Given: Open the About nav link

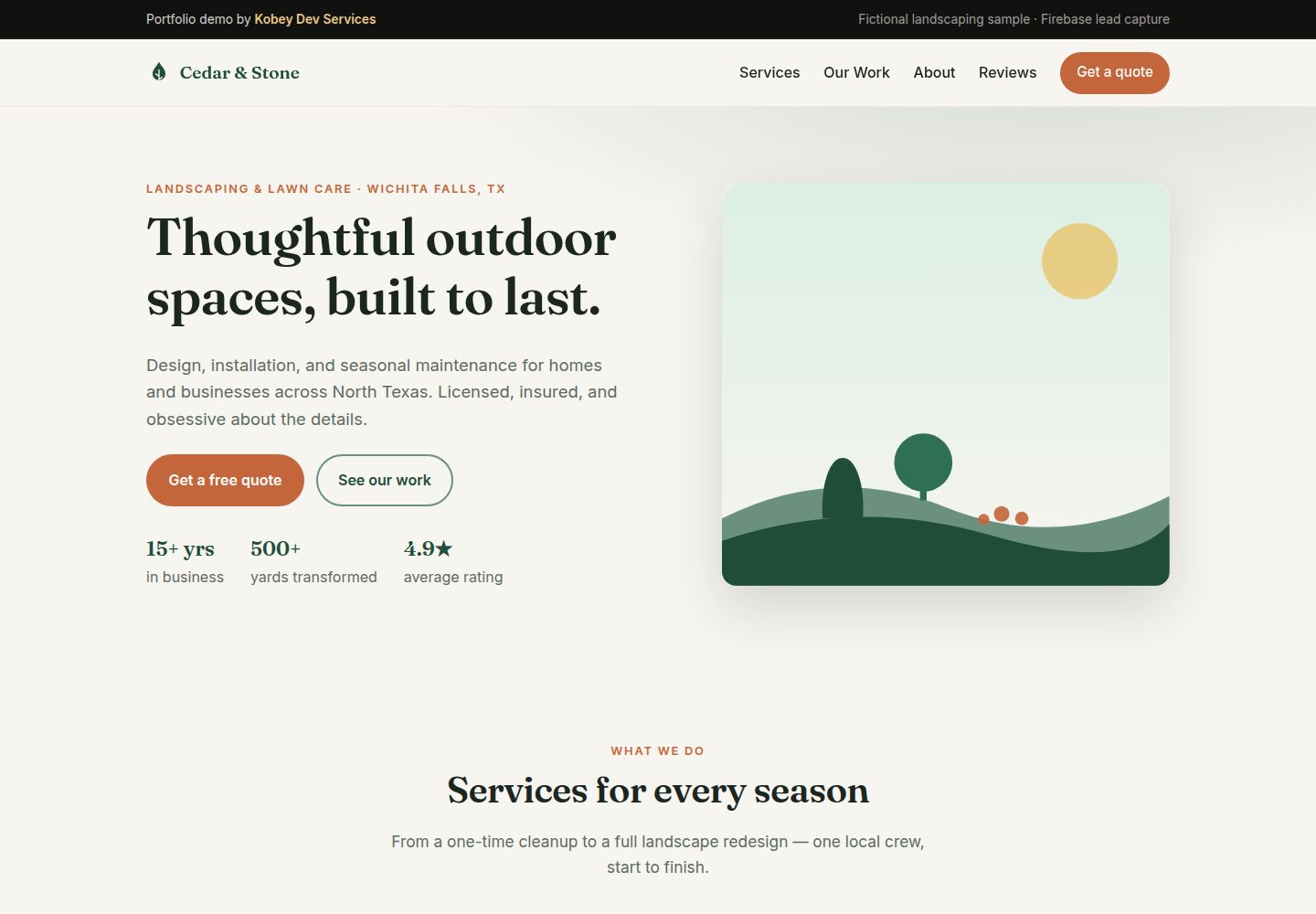Looking at the screenshot, I should point(934,72).
